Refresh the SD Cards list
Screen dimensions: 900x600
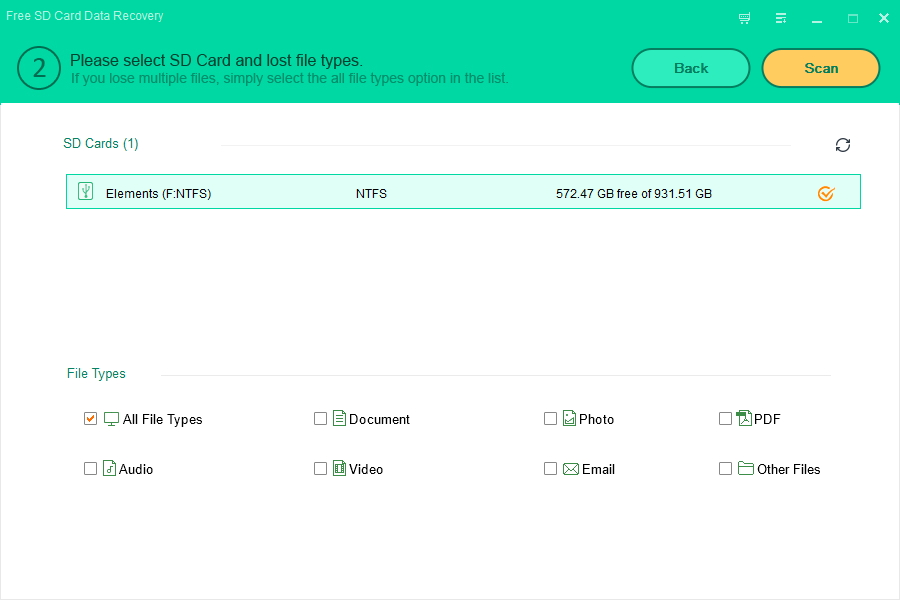click(843, 145)
